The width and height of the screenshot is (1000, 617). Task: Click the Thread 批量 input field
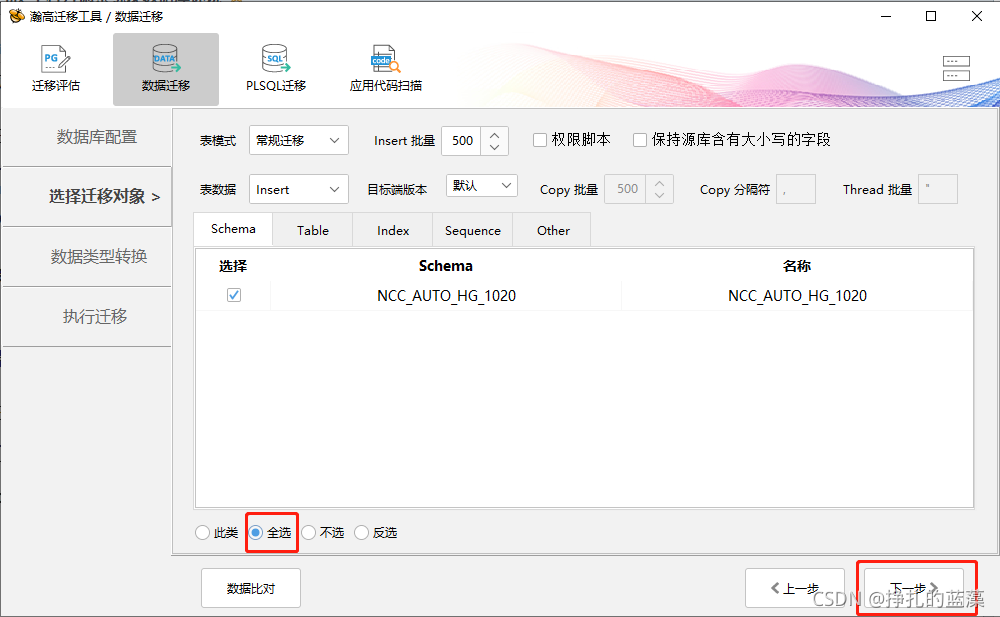coord(938,189)
